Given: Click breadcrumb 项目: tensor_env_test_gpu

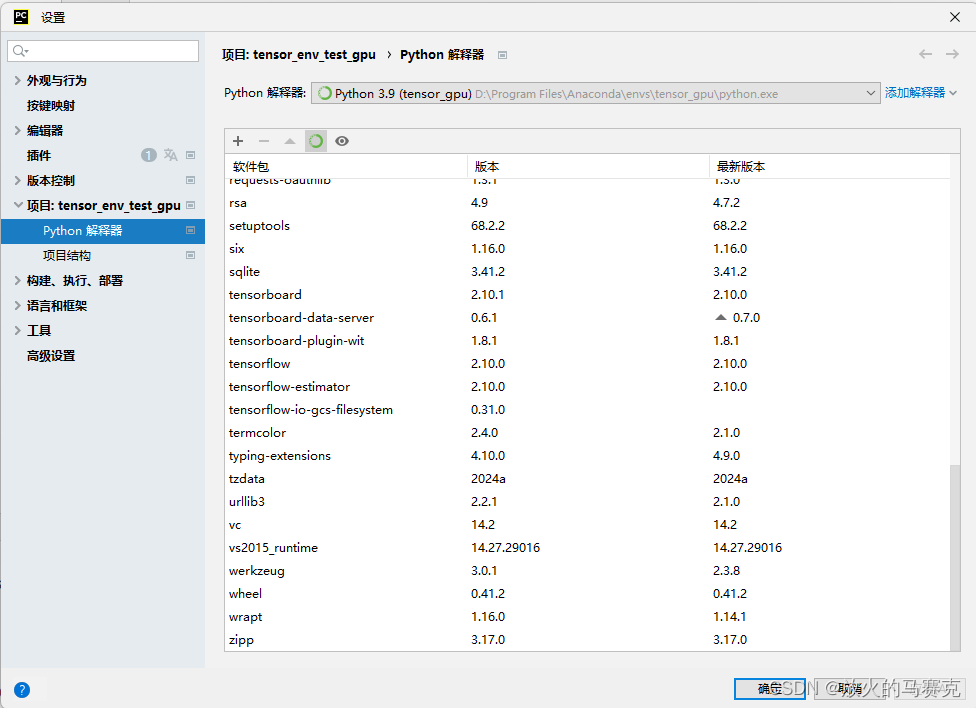Looking at the screenshot, I should 299,55.
